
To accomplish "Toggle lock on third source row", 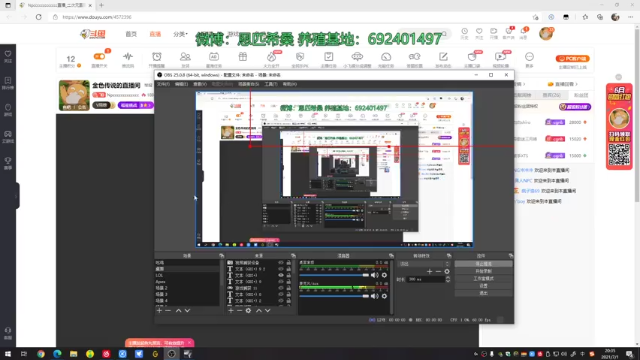I will pyautogui.click(x=289, y=275).
